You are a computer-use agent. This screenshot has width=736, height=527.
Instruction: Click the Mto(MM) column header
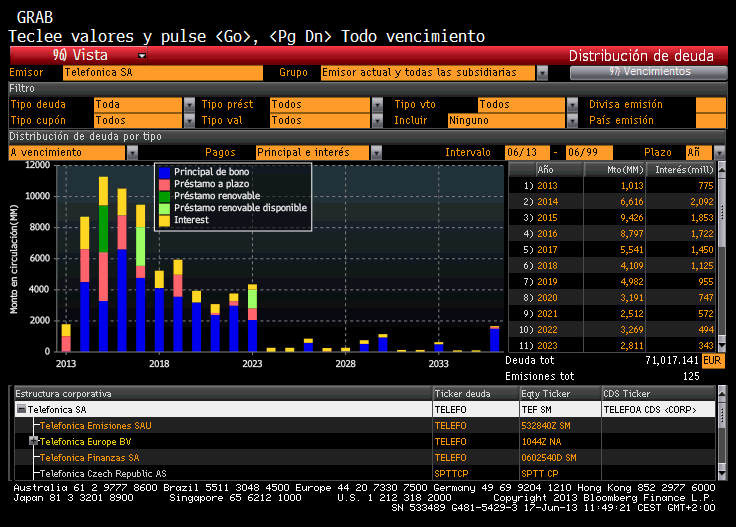pyautogui.click(x=624, y=169)
